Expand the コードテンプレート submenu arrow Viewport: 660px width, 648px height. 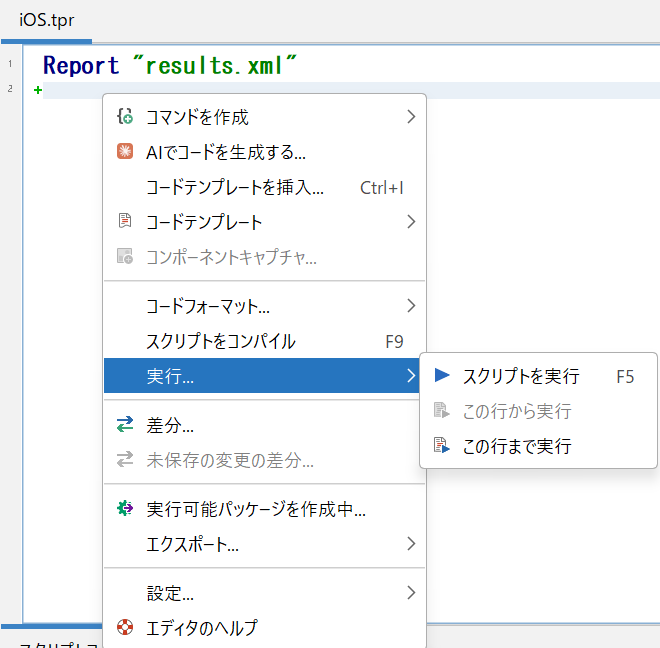pyautogui.click(x=411, y=221)
